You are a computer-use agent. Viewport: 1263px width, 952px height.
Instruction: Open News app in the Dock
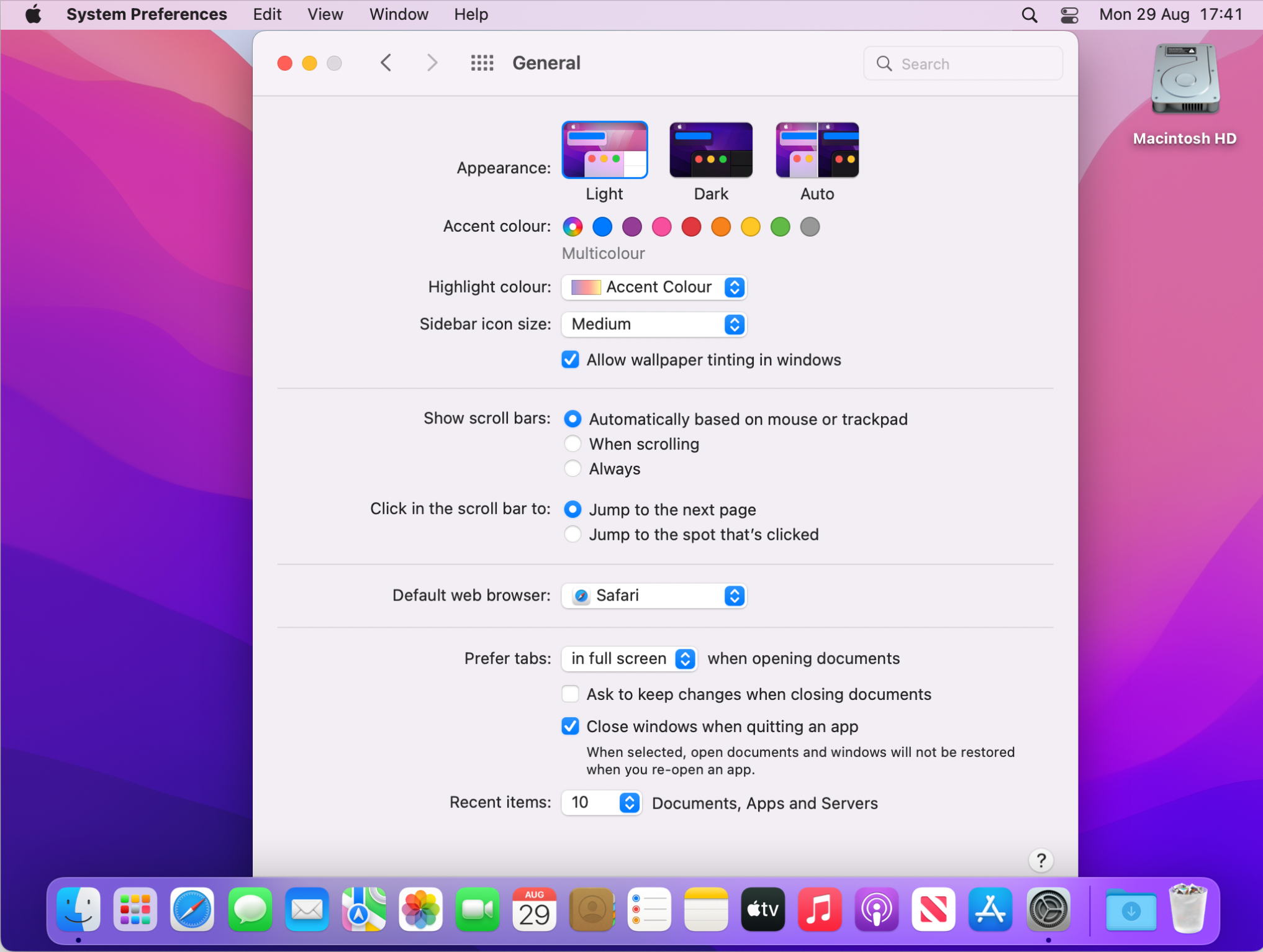pos(934,909)
